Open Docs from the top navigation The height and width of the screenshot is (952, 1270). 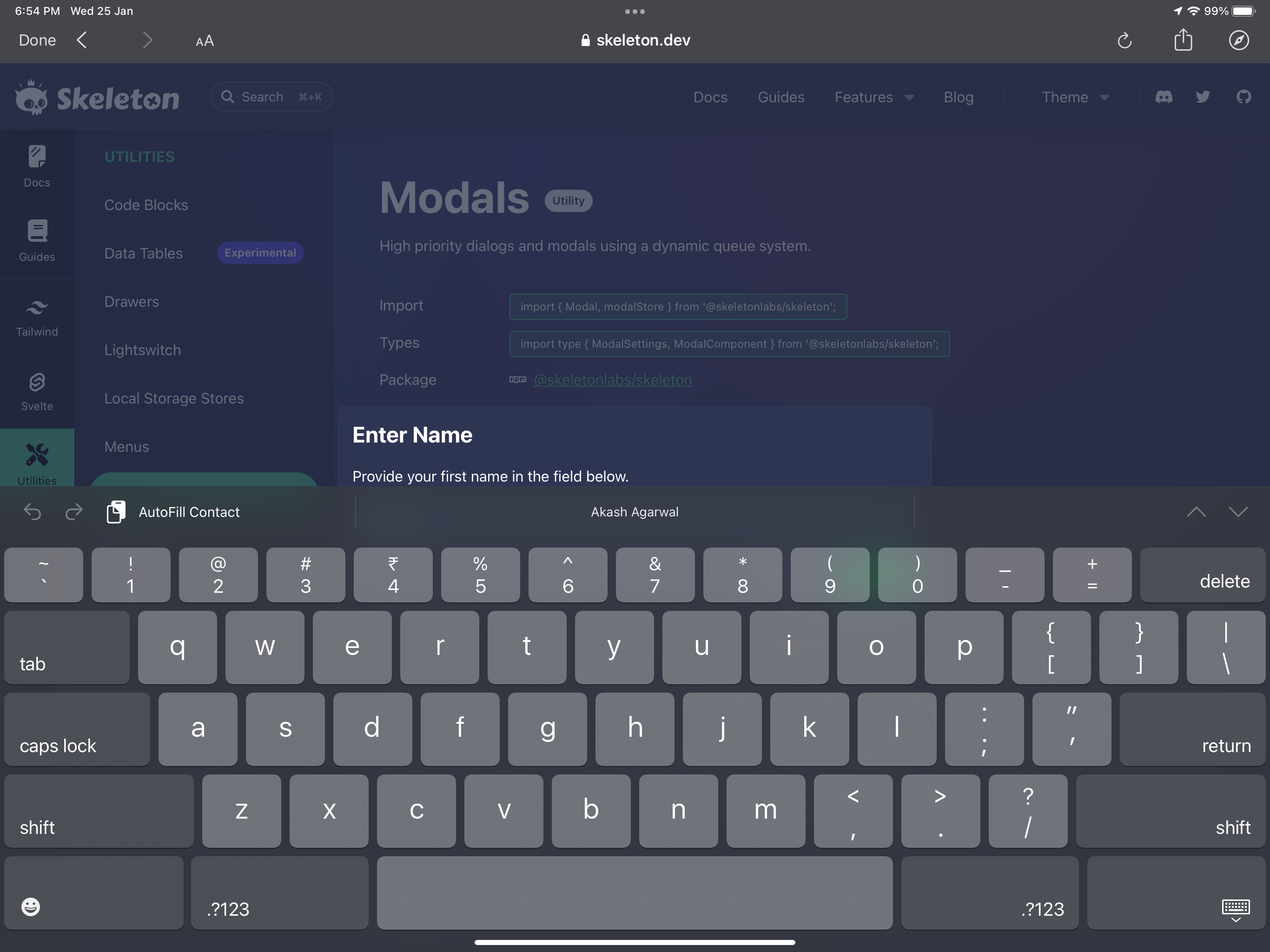[x=710, y=97]
